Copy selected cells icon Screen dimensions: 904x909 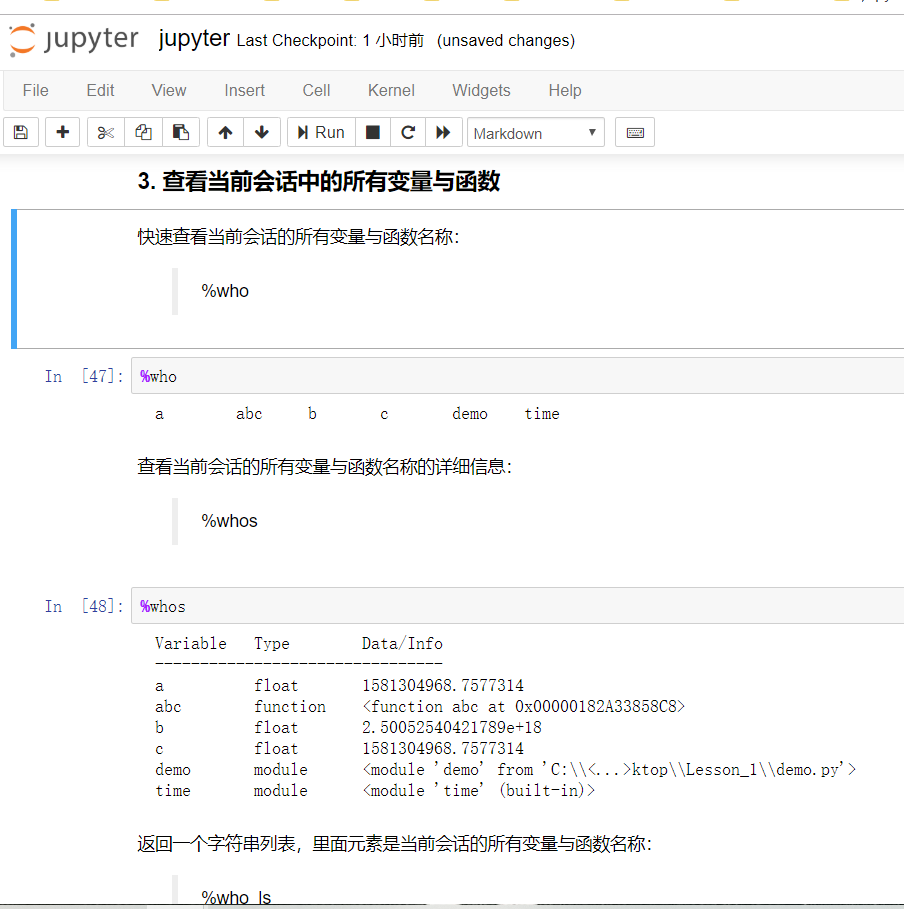(x=143, y=132)
